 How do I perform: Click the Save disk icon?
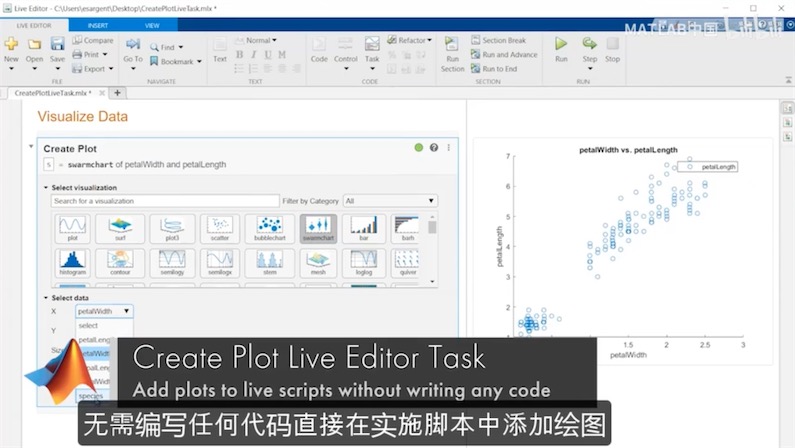pyautogui.click(x=57, y=45)
